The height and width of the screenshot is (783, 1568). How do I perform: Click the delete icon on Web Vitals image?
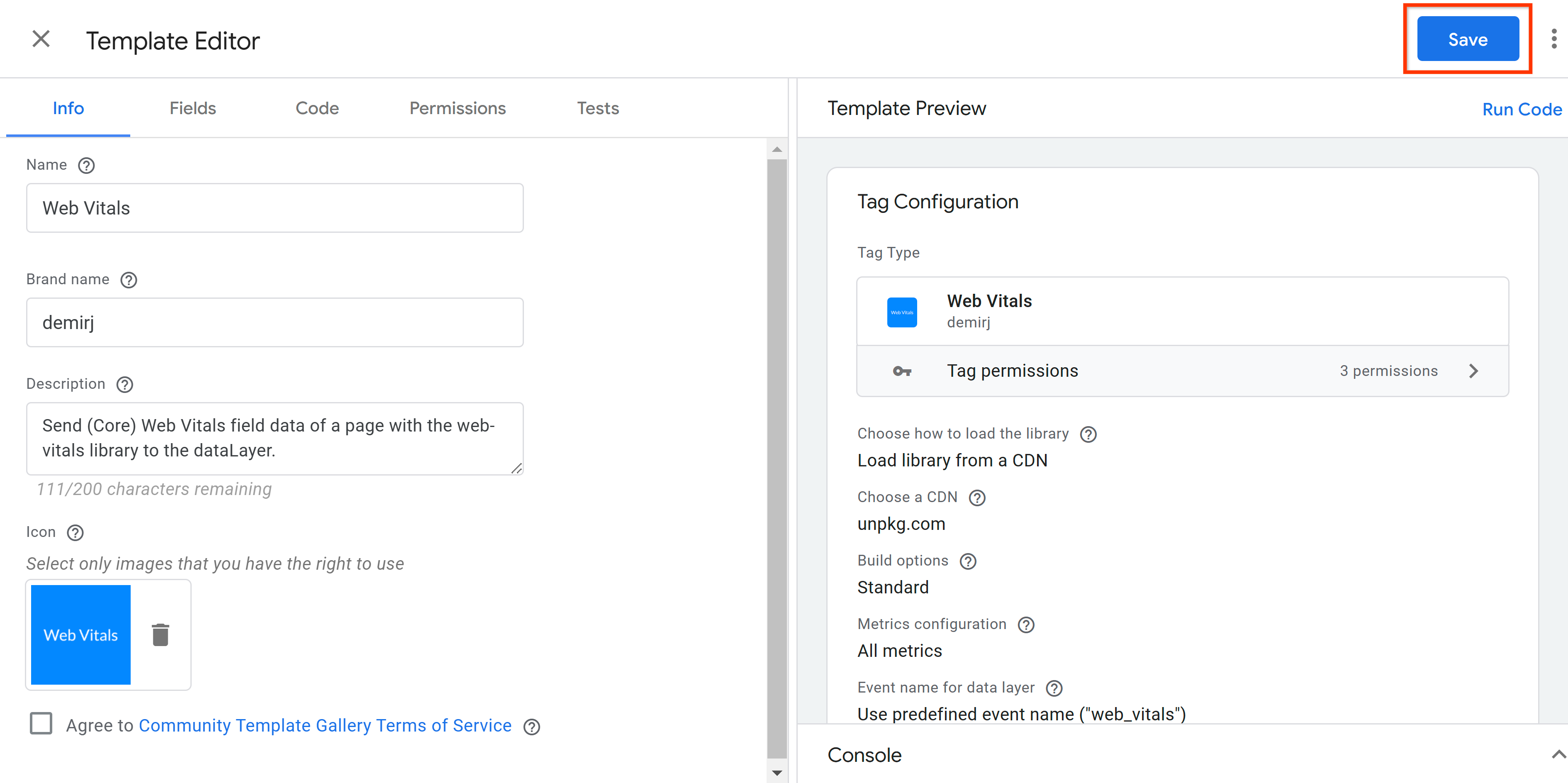pyautogui.click(x=160, y=635)
